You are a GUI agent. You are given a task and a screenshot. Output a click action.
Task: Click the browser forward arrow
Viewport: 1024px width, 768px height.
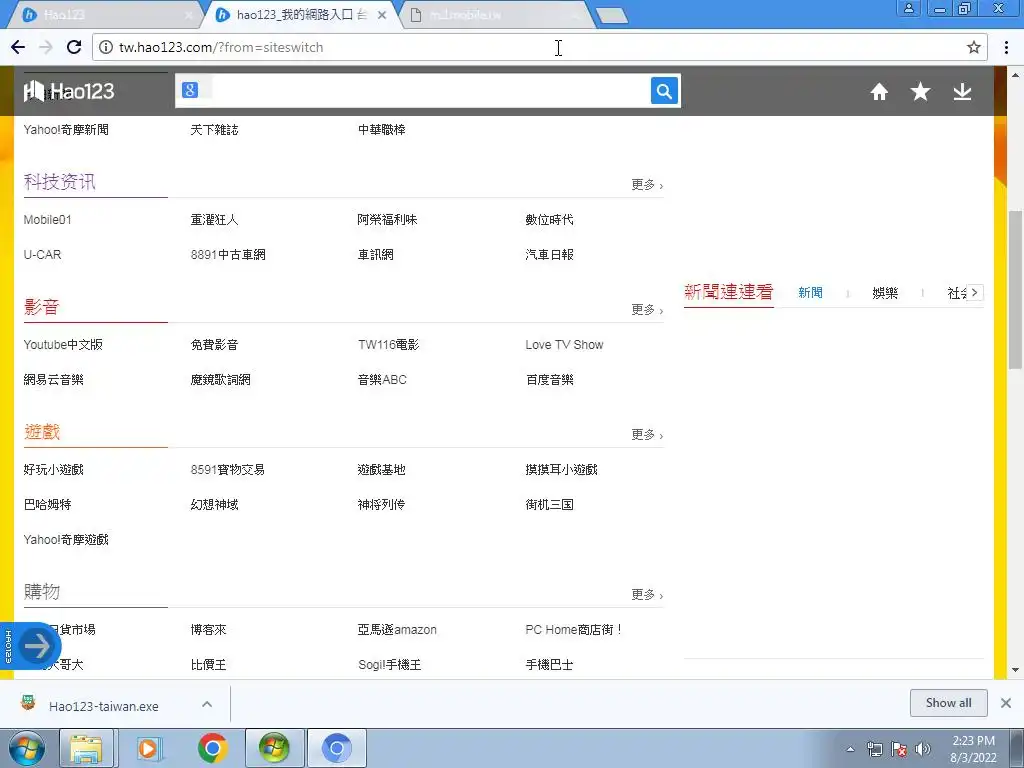(x=46, y=47)
